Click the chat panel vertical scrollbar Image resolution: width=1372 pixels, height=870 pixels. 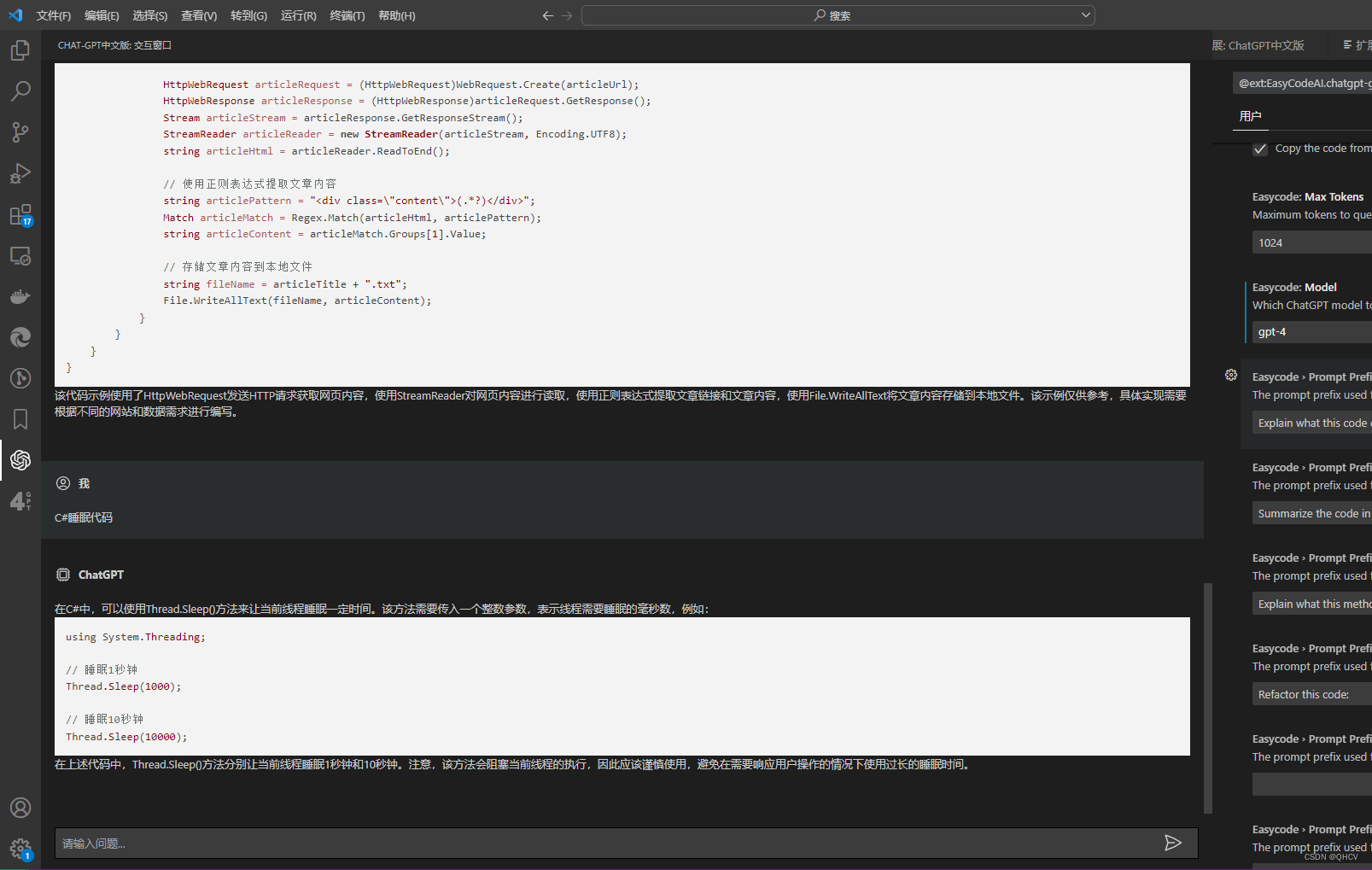click(1207, 698)
